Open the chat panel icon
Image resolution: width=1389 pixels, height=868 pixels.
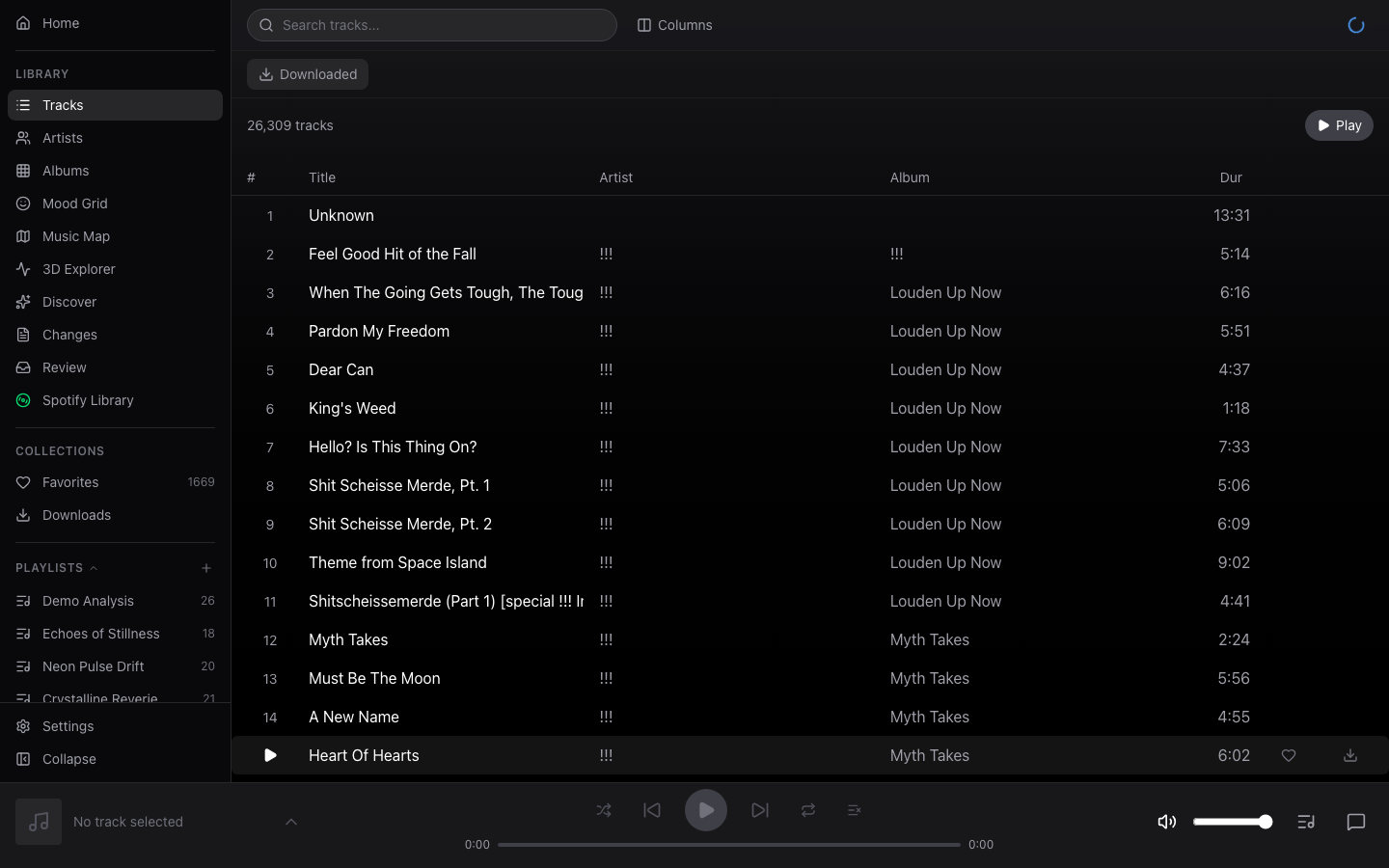(1355, 822)
